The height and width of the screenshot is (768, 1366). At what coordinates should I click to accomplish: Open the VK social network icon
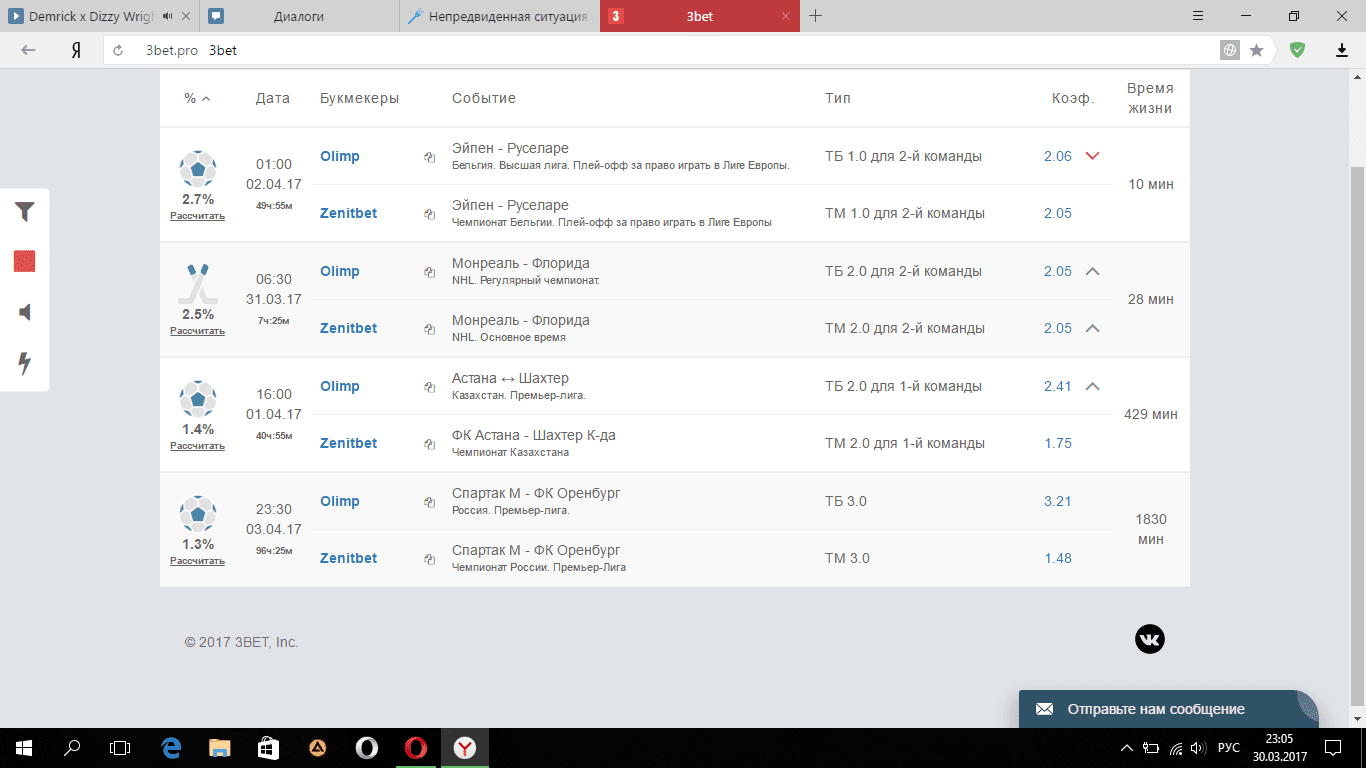[1150, 639]
